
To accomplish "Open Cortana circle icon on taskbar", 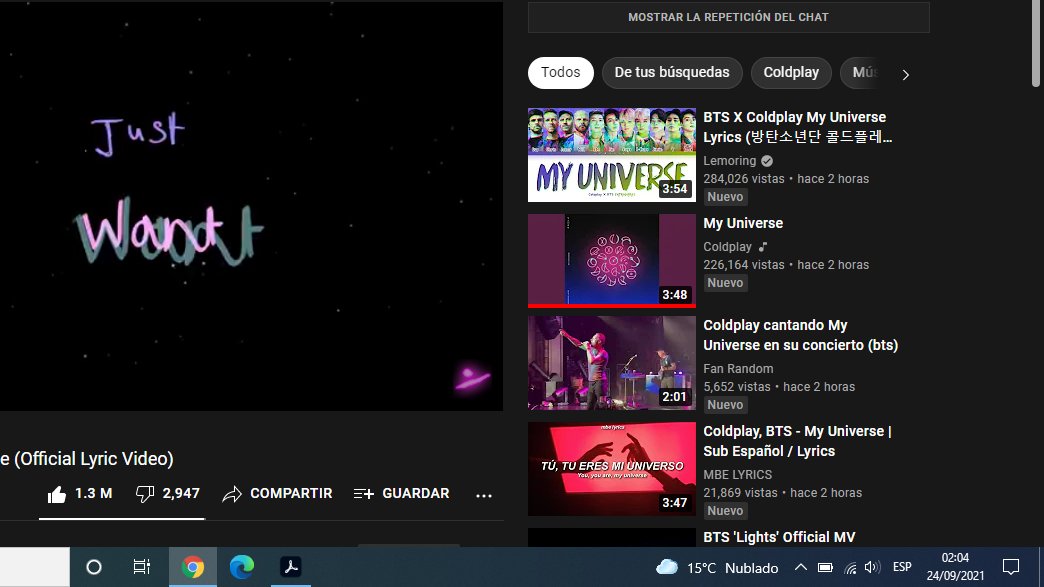I will point(94,567).
